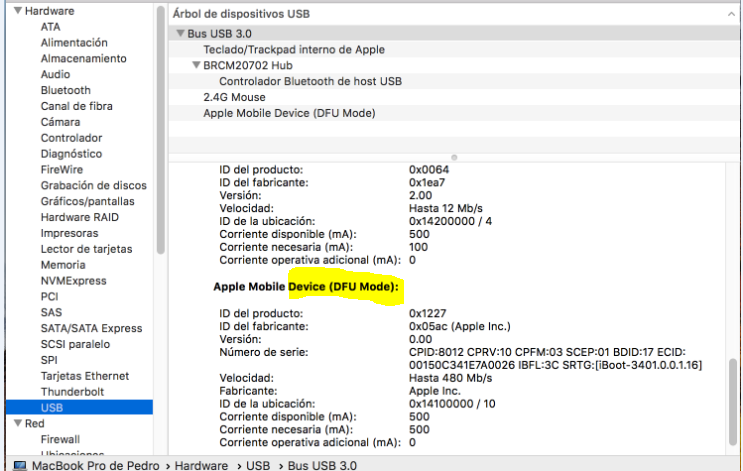
Task: Click manufacturer ID value 0x1ea7
Action: (427, 182)
